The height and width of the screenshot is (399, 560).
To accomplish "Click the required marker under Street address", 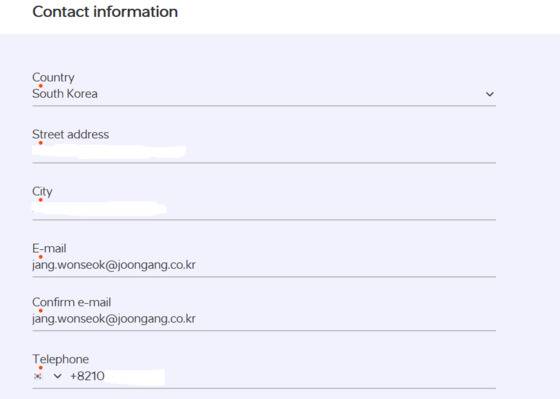I will click(x=40, y=143).
